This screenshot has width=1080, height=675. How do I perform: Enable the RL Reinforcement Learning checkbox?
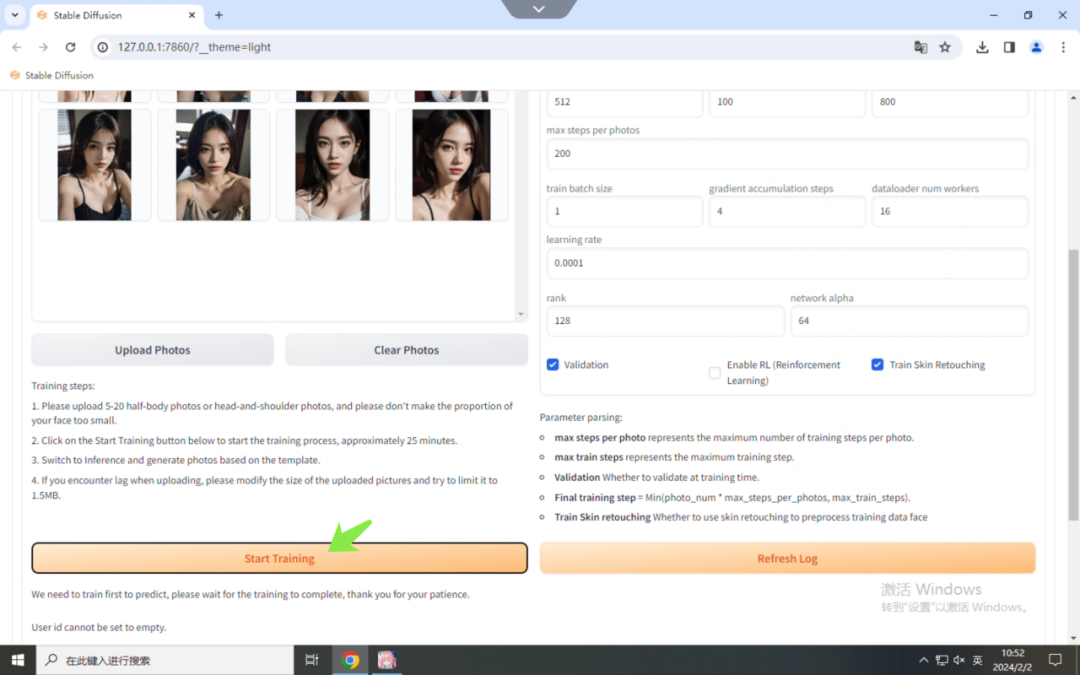coord(714,373)
